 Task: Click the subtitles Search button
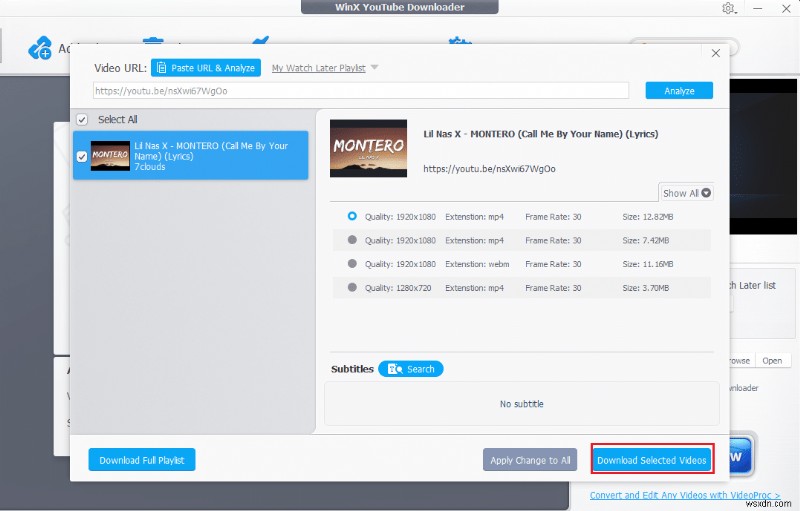pos(411,369)
